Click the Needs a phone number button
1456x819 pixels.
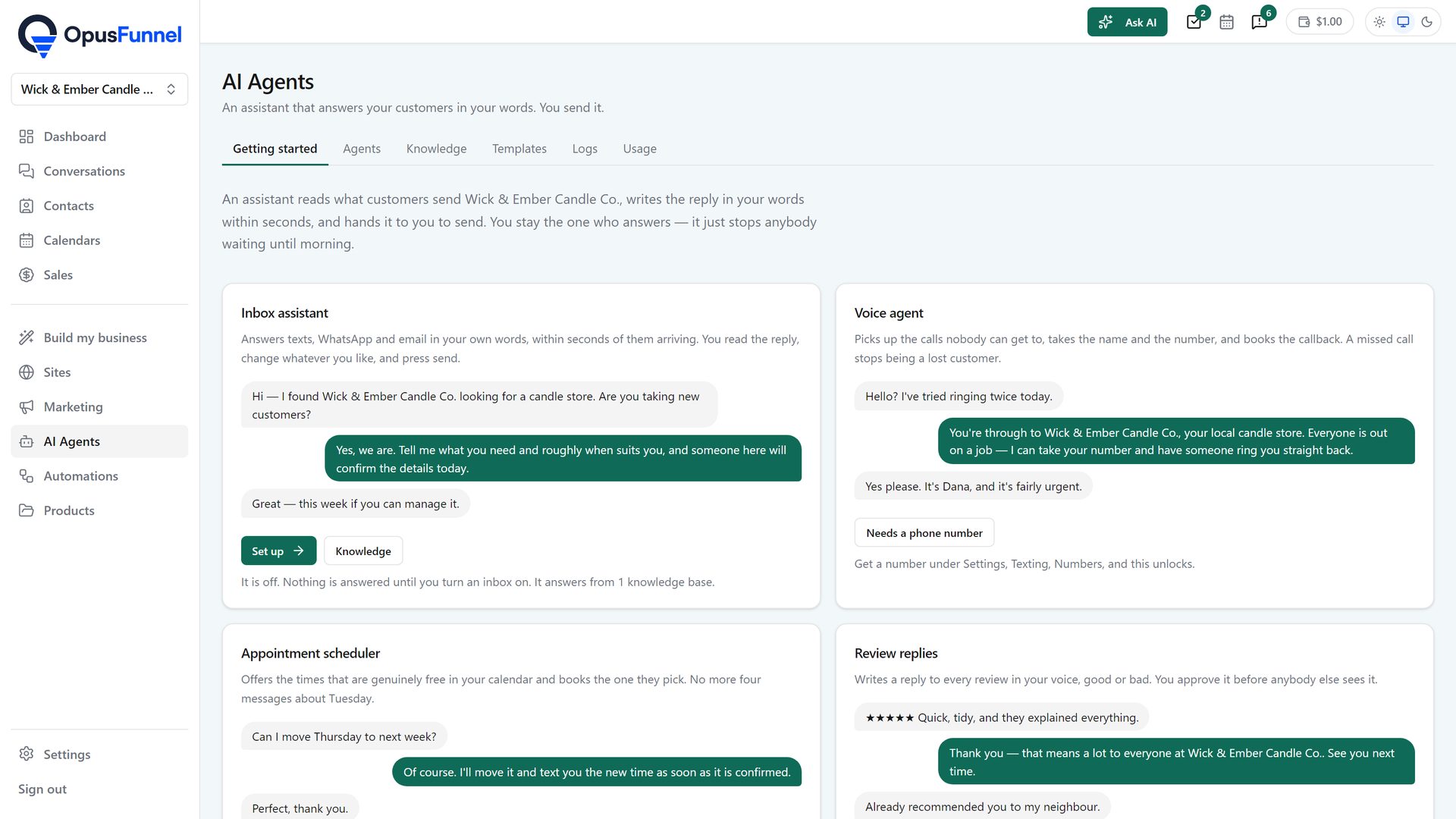pos(924,533)
